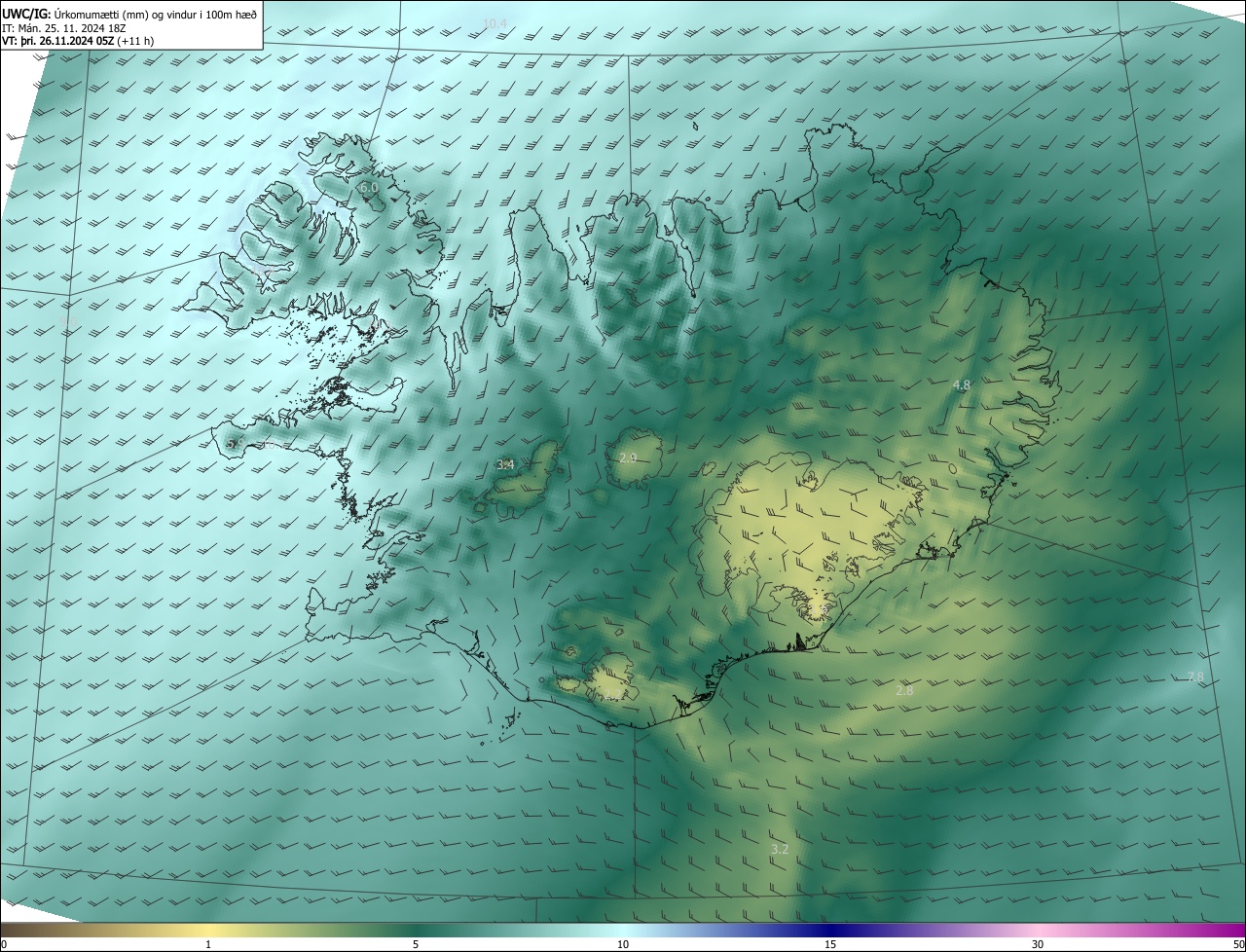Click the 3.2 value in the southern sea

point(780,849)
